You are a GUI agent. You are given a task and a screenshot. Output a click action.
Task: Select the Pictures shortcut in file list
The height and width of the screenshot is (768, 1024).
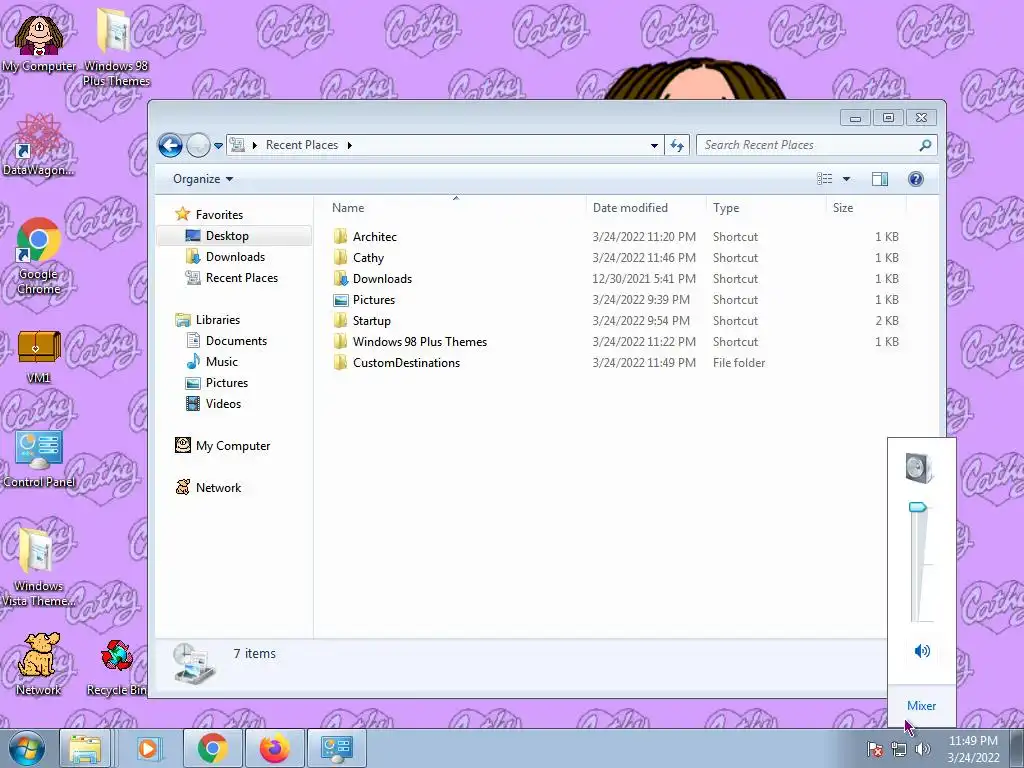click(x=616, y=300)
